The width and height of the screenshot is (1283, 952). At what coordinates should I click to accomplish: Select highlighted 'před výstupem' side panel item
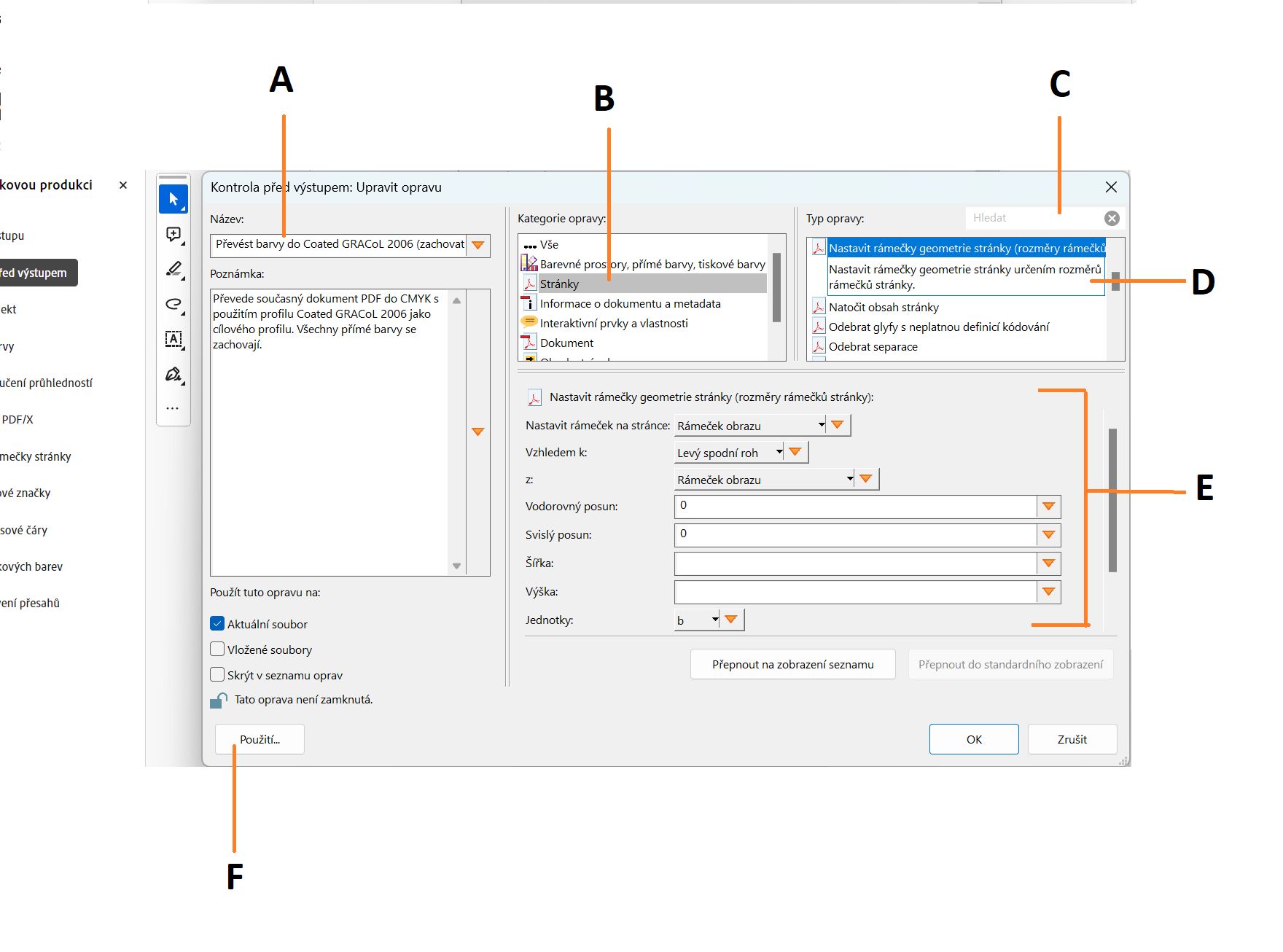click(x=38, y=273)
